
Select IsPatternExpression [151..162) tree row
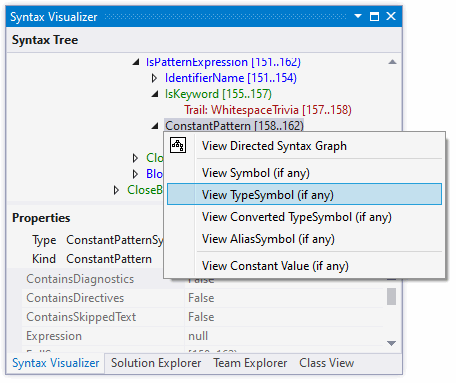223,62
